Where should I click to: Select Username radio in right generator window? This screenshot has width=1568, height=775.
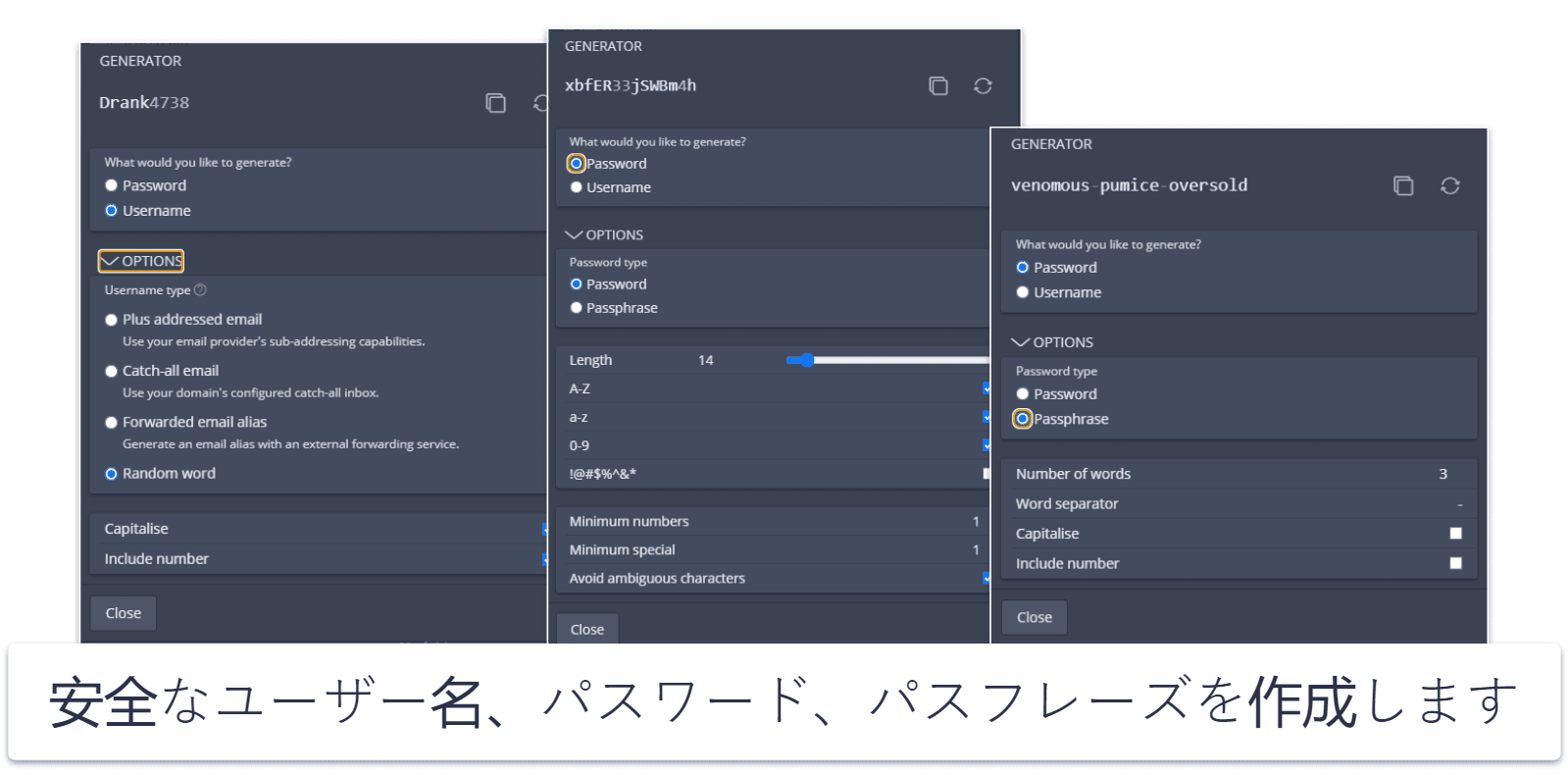click(1023, 292)
